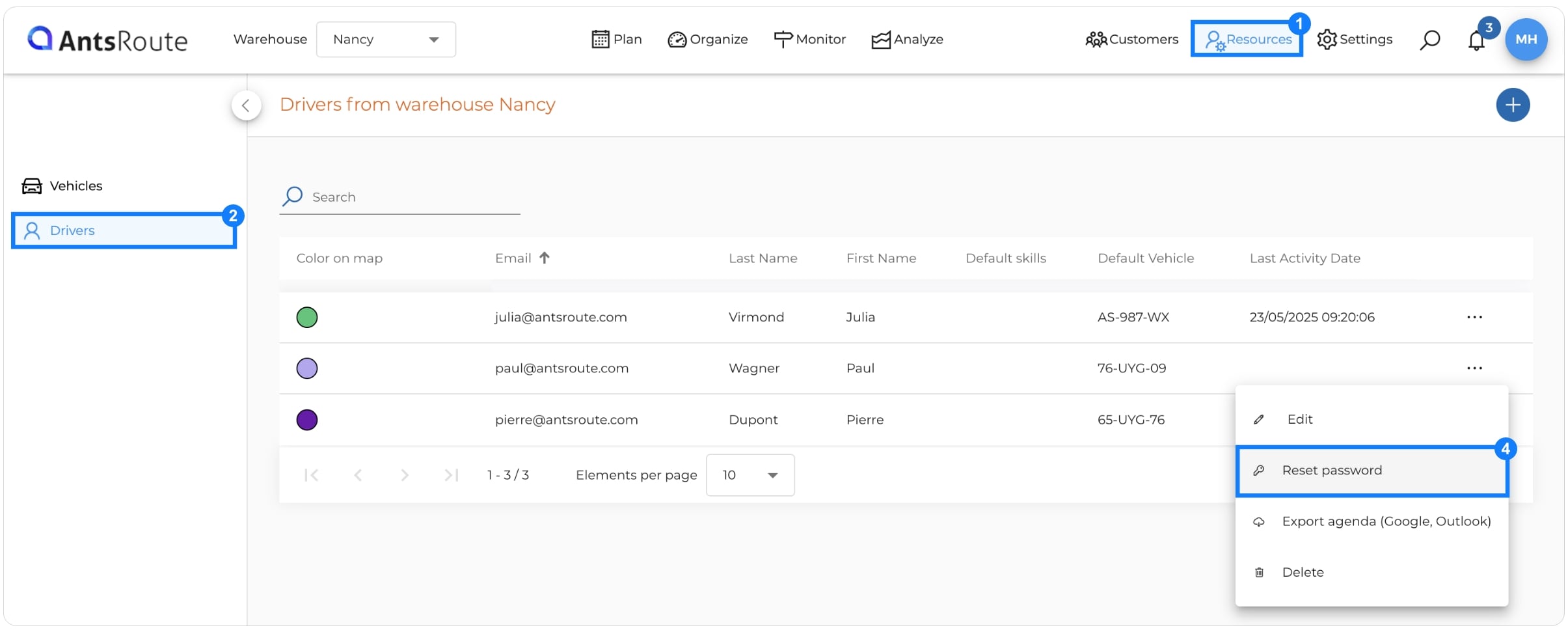Collapse the sidebar with the chevron button
This screenshot has height=632, width=1568.
pyautogui.click(x=246, y=105)
